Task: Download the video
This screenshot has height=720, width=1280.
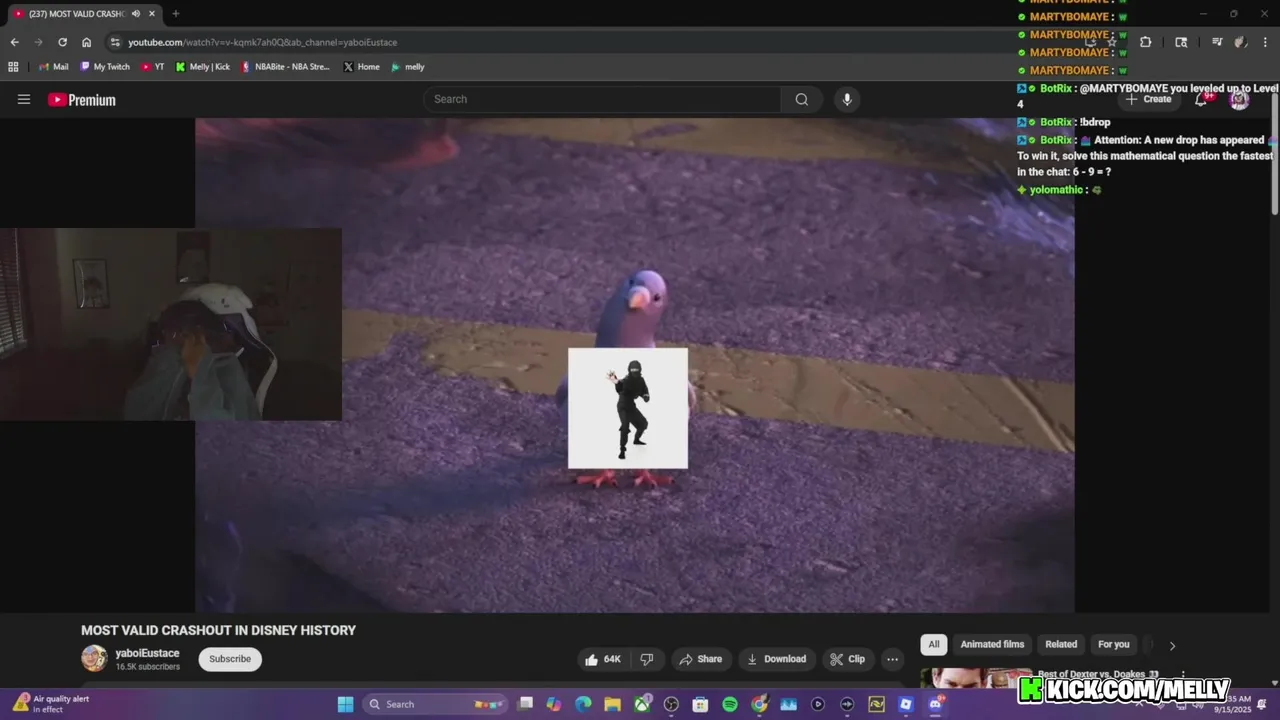Action: [x=777, y=659]
